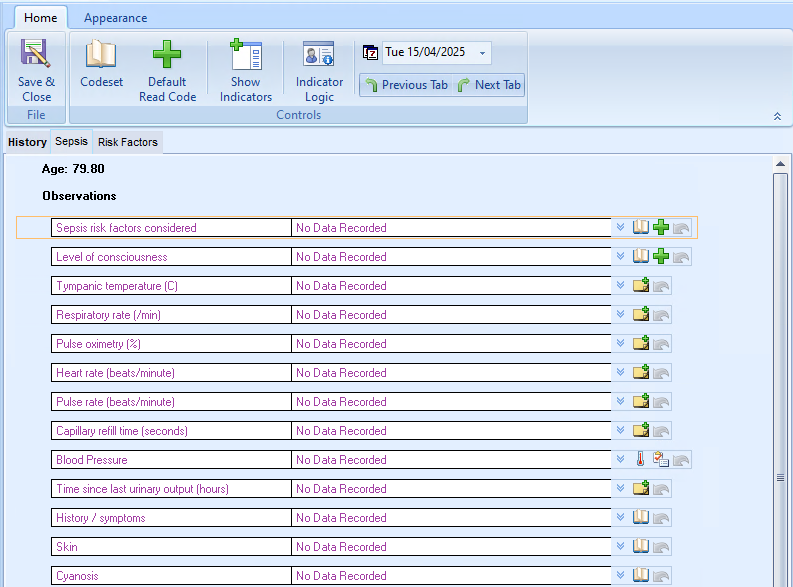Expand Cyanosis row chevron
Image resolution: width=793 pixels, height=587 pixels.
click(621, 575)
